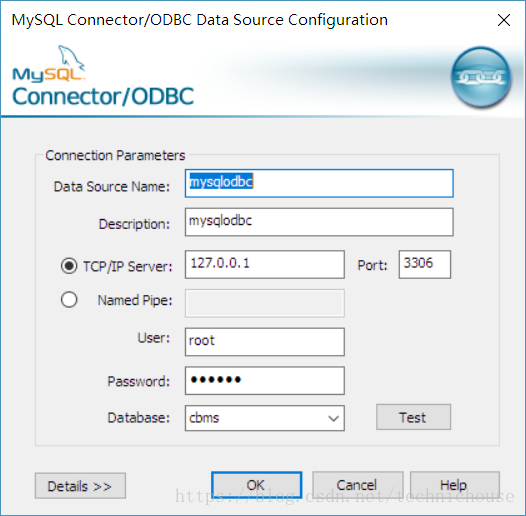Click the Port: label
Image resolution: width=526 pixels, height=516 pixels.
tap(372, 265)
